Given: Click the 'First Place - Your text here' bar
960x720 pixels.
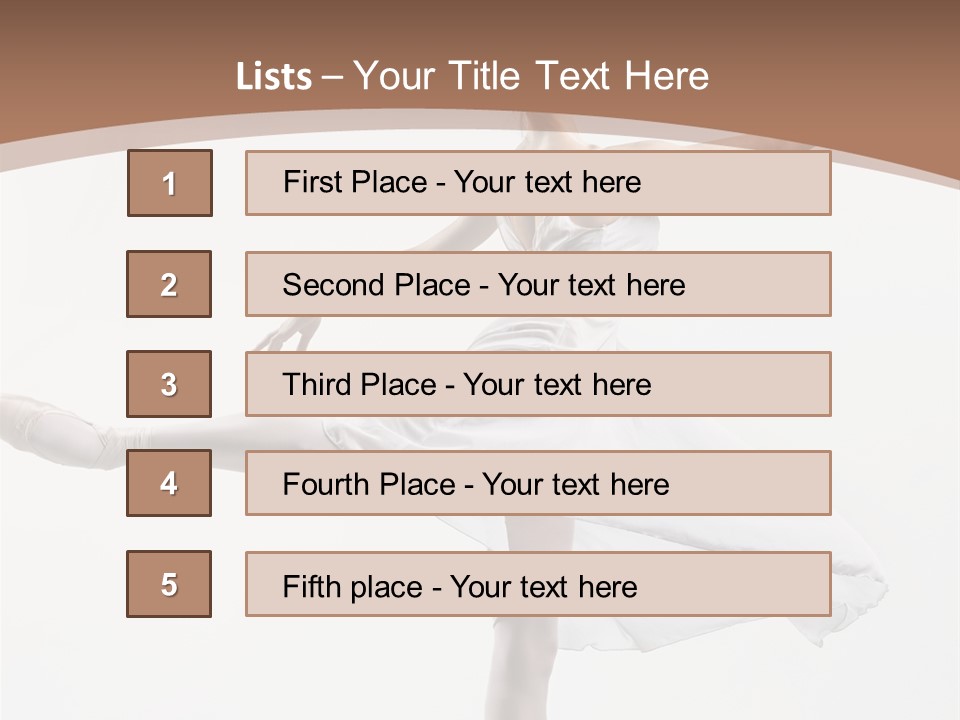Looking at the screenshot, I should coord(538,183).
